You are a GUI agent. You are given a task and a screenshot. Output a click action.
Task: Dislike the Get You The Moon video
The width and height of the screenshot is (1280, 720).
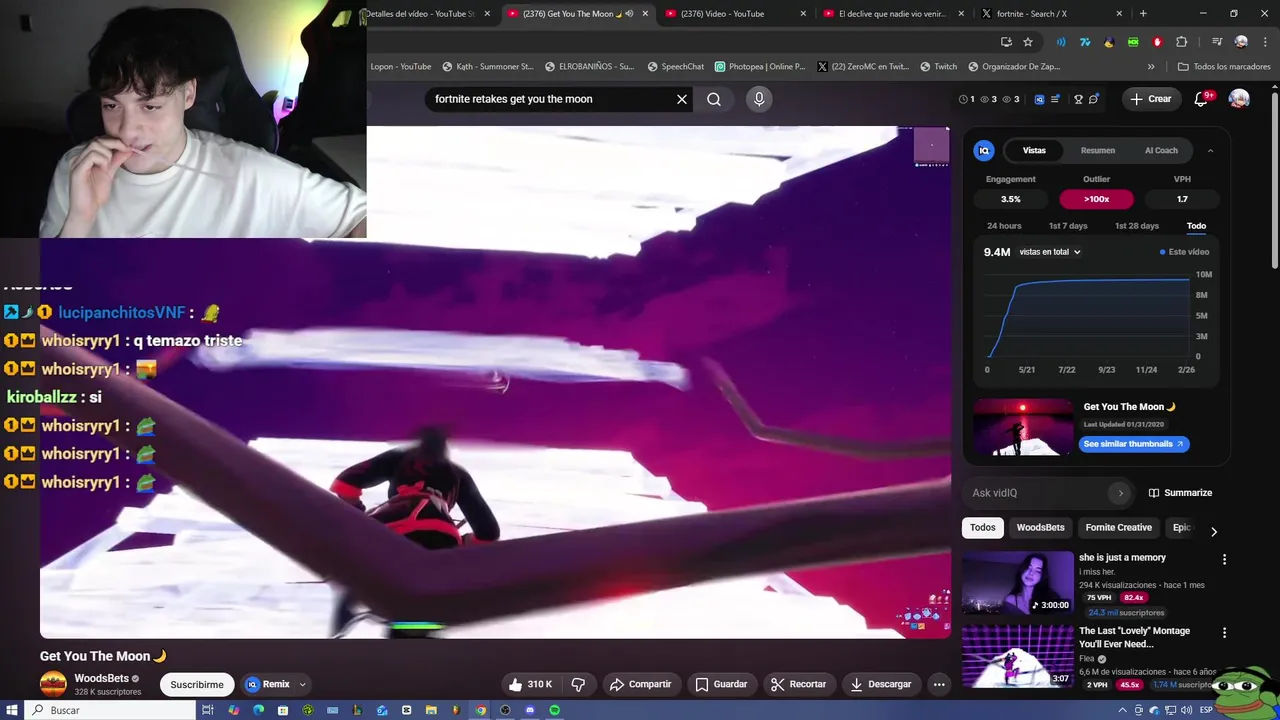coord(578,684)
